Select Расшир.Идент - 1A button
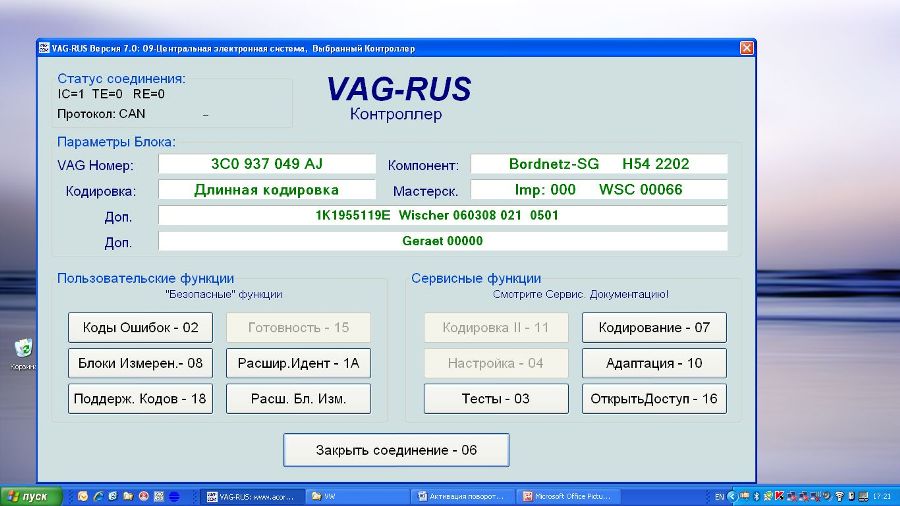The image size is (900, 506). pyautogui.click(x=298, y=363)
